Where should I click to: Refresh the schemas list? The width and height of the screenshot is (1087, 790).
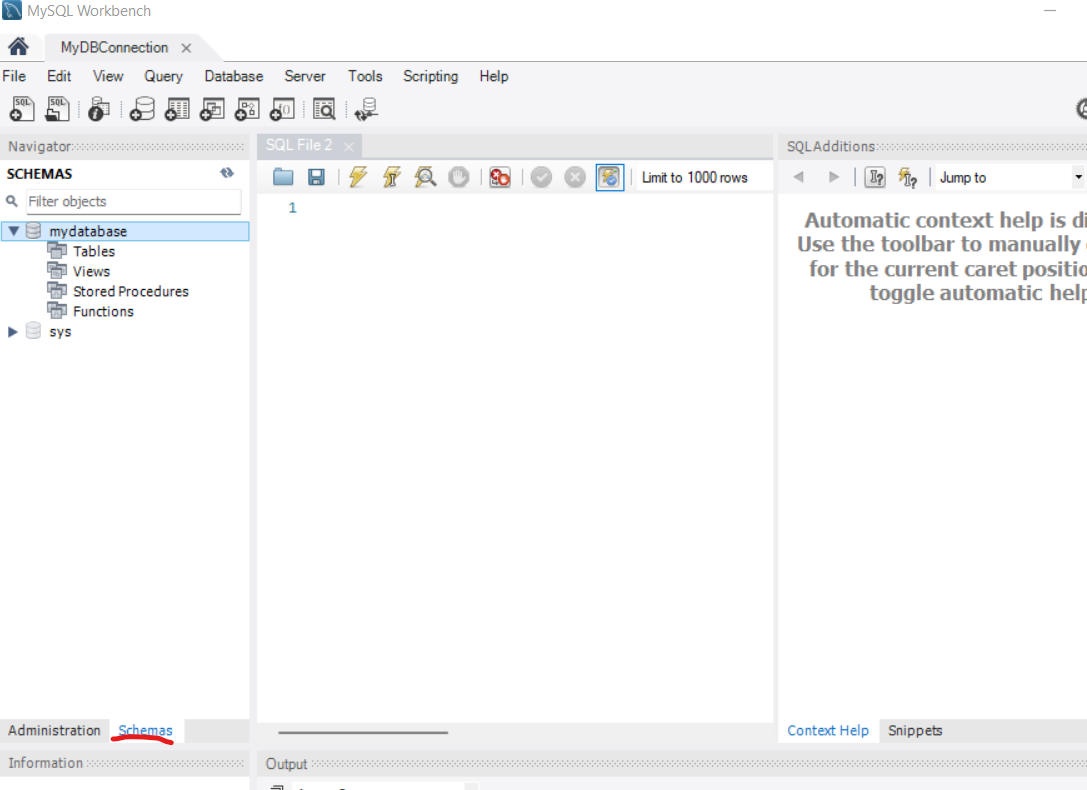227,173
